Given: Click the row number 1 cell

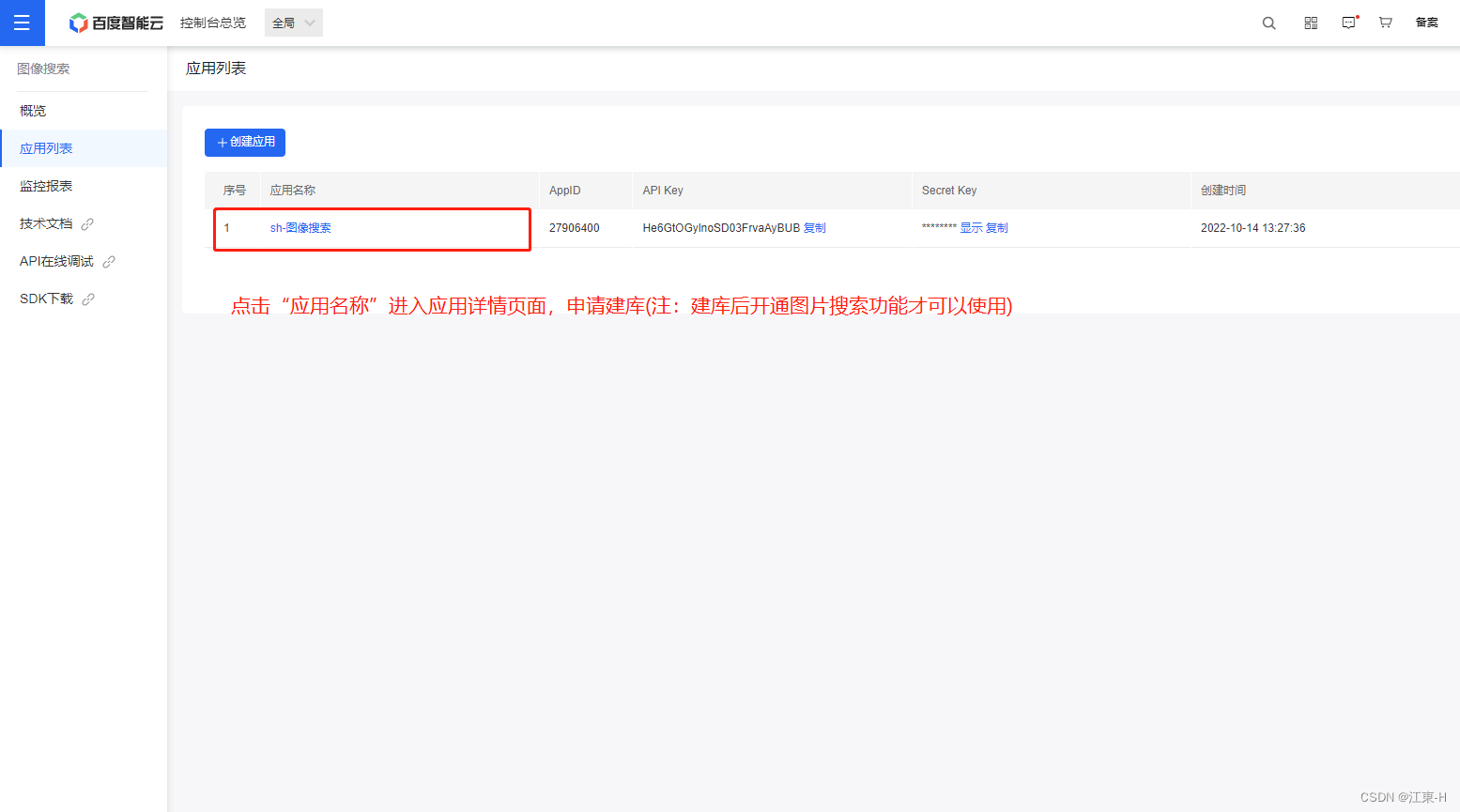Looking at the screenshot, I should coord(227,228).
